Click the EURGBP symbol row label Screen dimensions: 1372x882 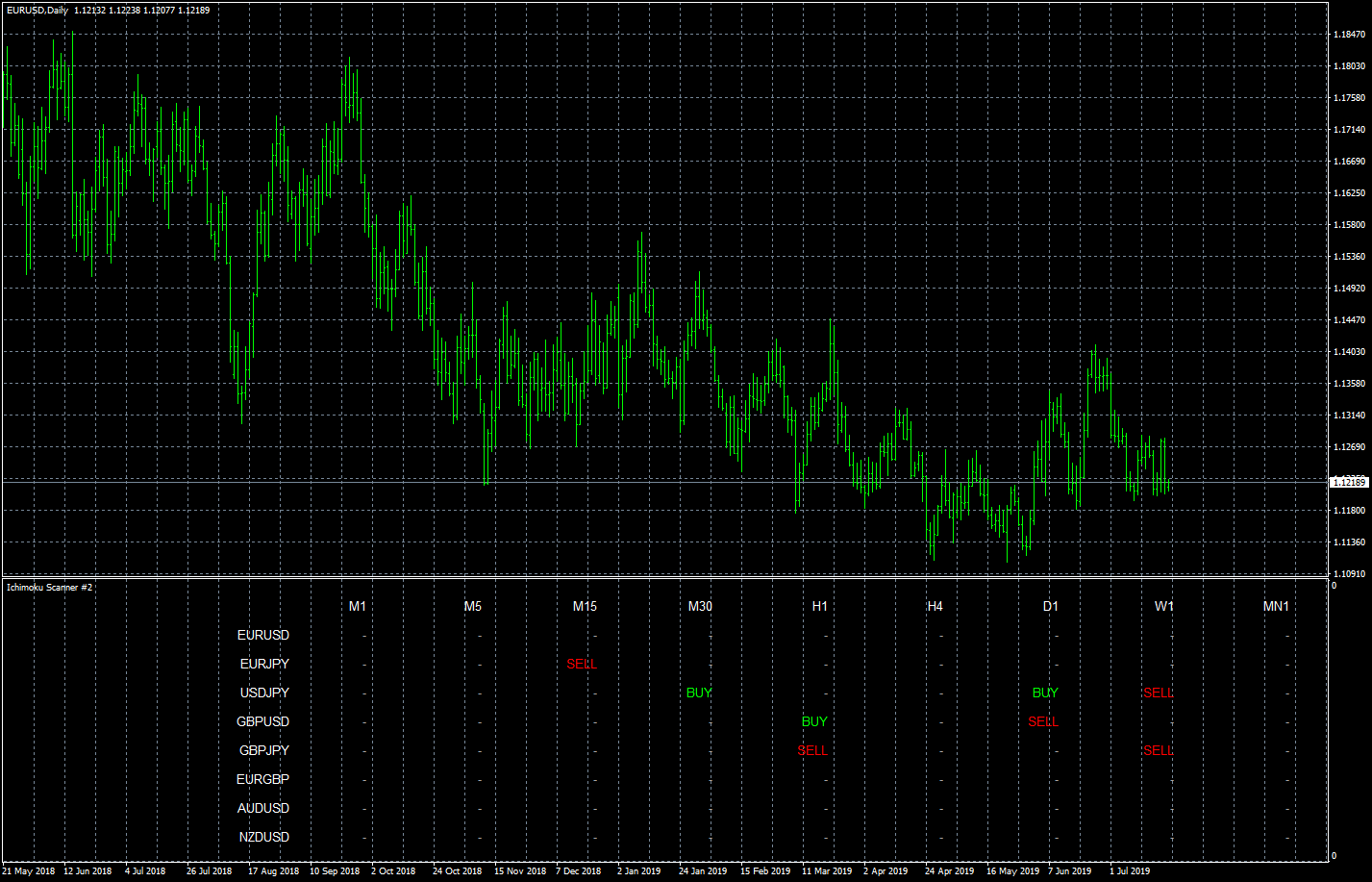pos(263,779)
